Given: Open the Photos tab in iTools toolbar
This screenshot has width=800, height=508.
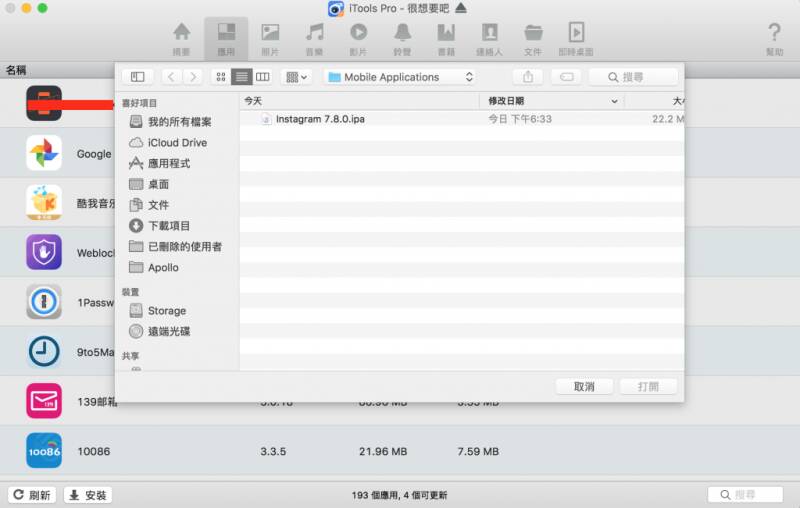Looking at the screenshot, I should [x=270, y=39].
